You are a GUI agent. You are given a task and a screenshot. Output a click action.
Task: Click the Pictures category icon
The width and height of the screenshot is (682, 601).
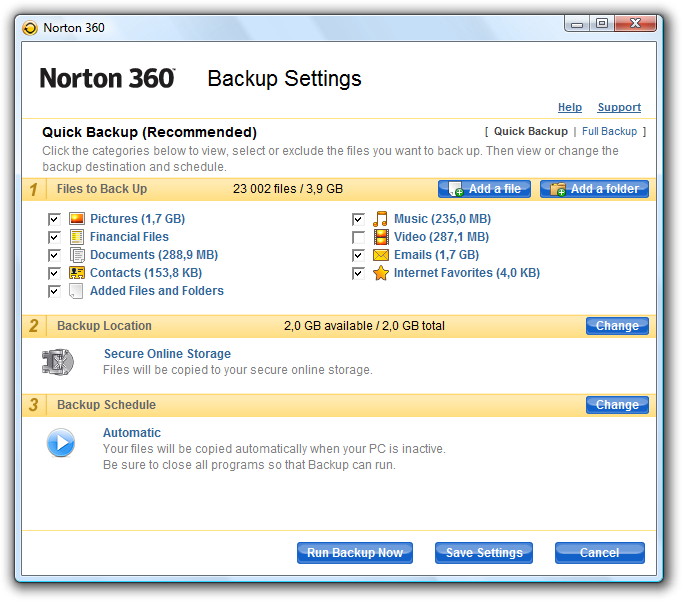coord(77,218)
